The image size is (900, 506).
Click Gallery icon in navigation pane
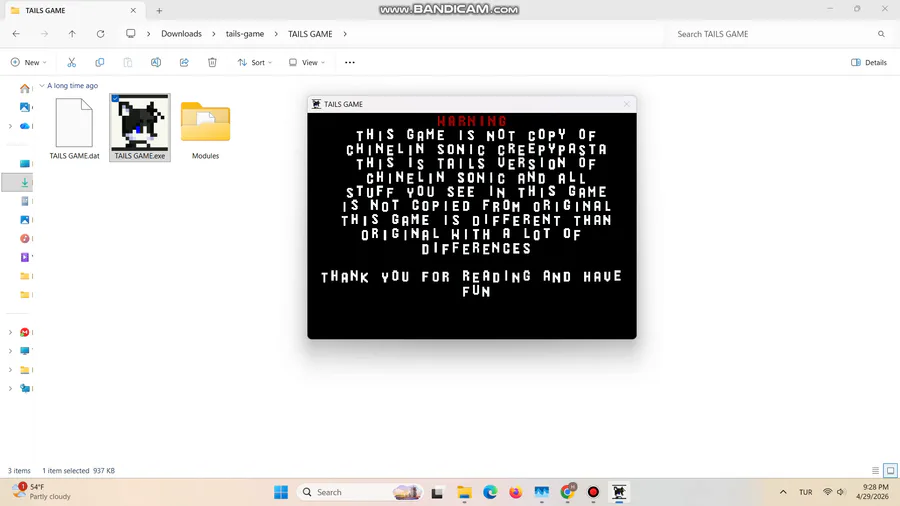(25, 107)
